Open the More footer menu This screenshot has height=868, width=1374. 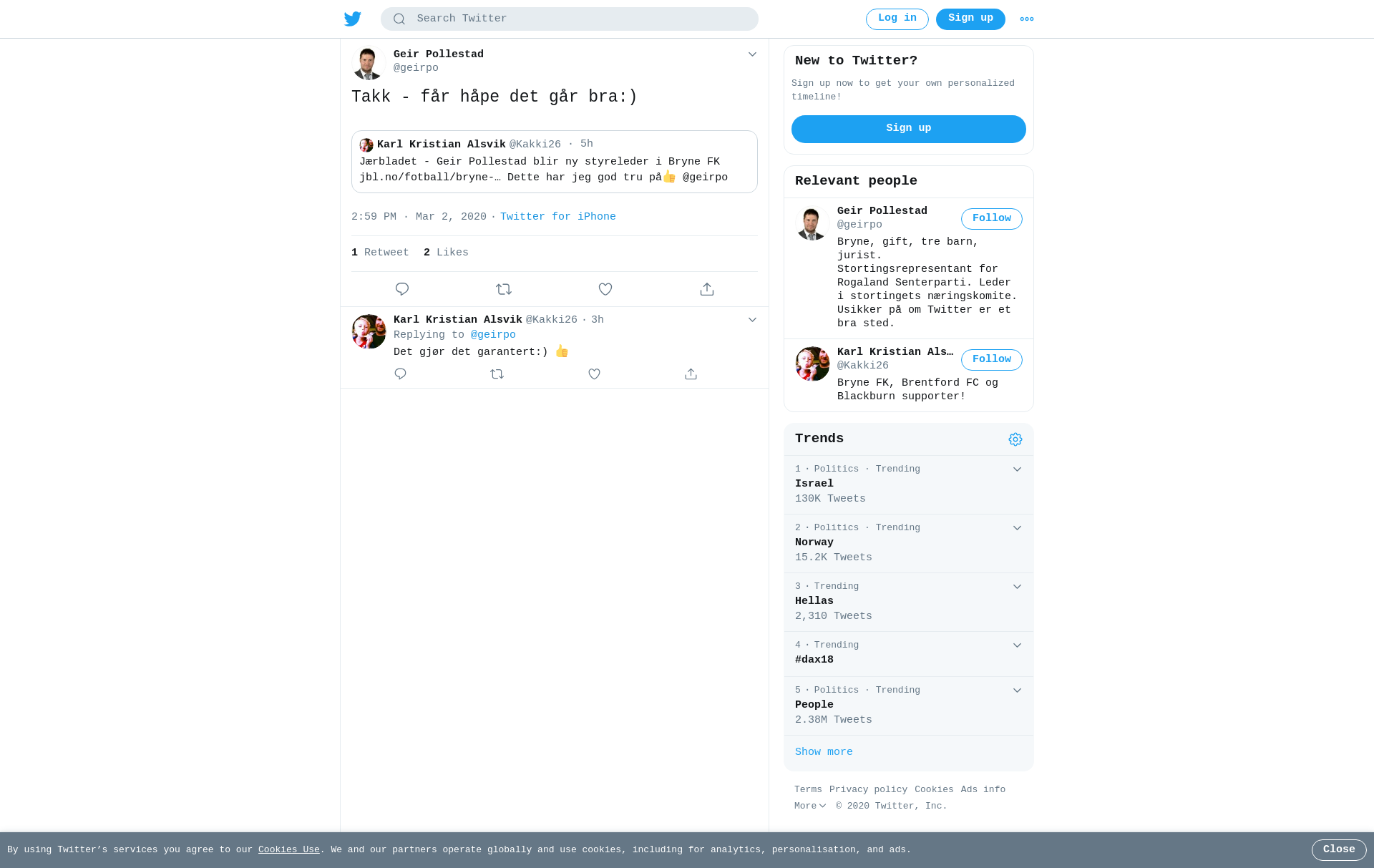pyautogui.click(x=810, y=806)
